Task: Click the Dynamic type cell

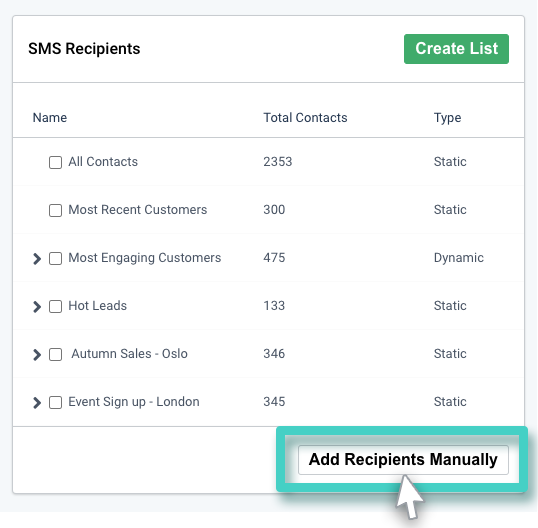Action: [458, 258]
